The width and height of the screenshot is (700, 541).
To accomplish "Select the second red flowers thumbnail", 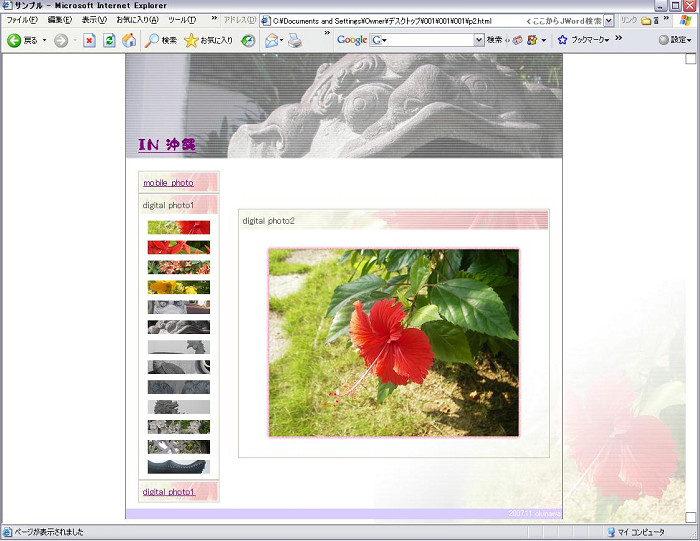I will pyautogui.click(x=179, y=247).
